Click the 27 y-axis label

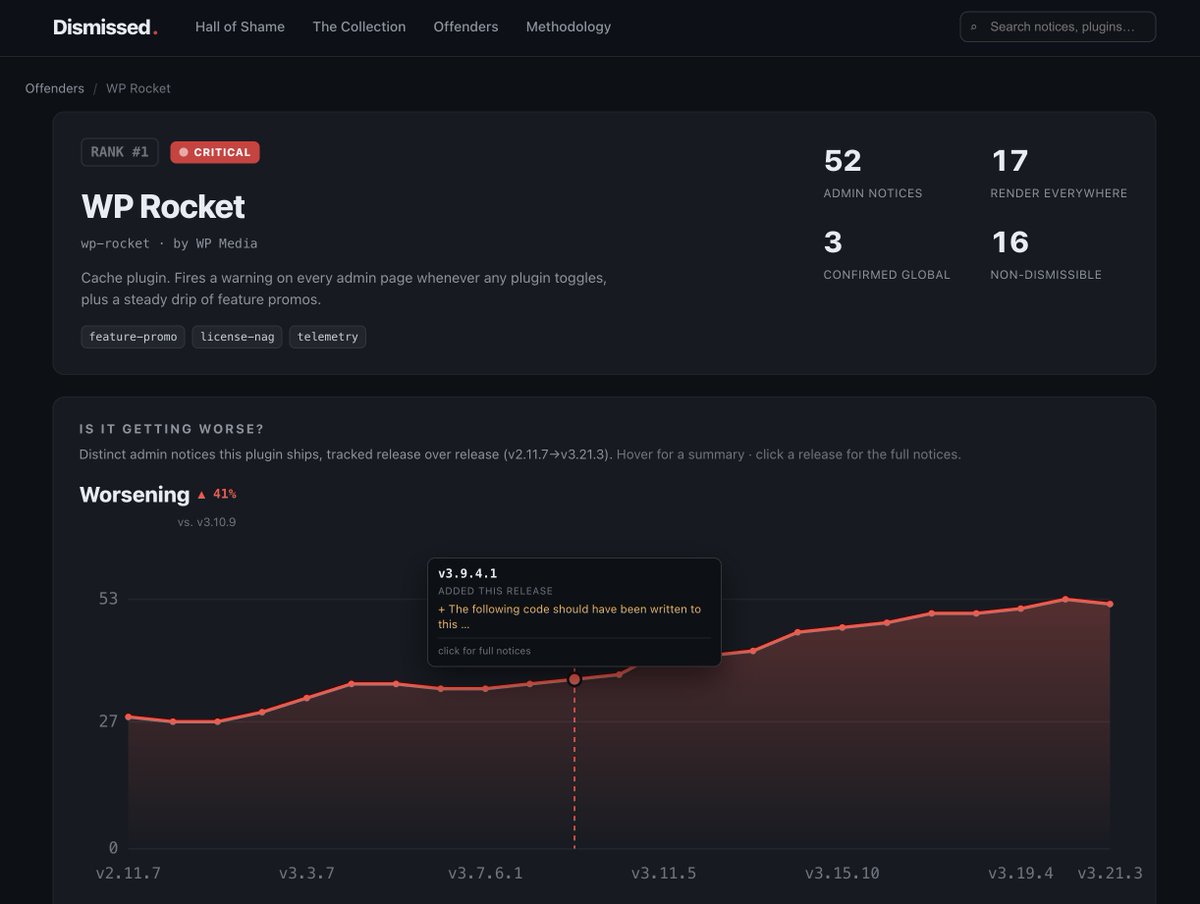pos(108,721)
